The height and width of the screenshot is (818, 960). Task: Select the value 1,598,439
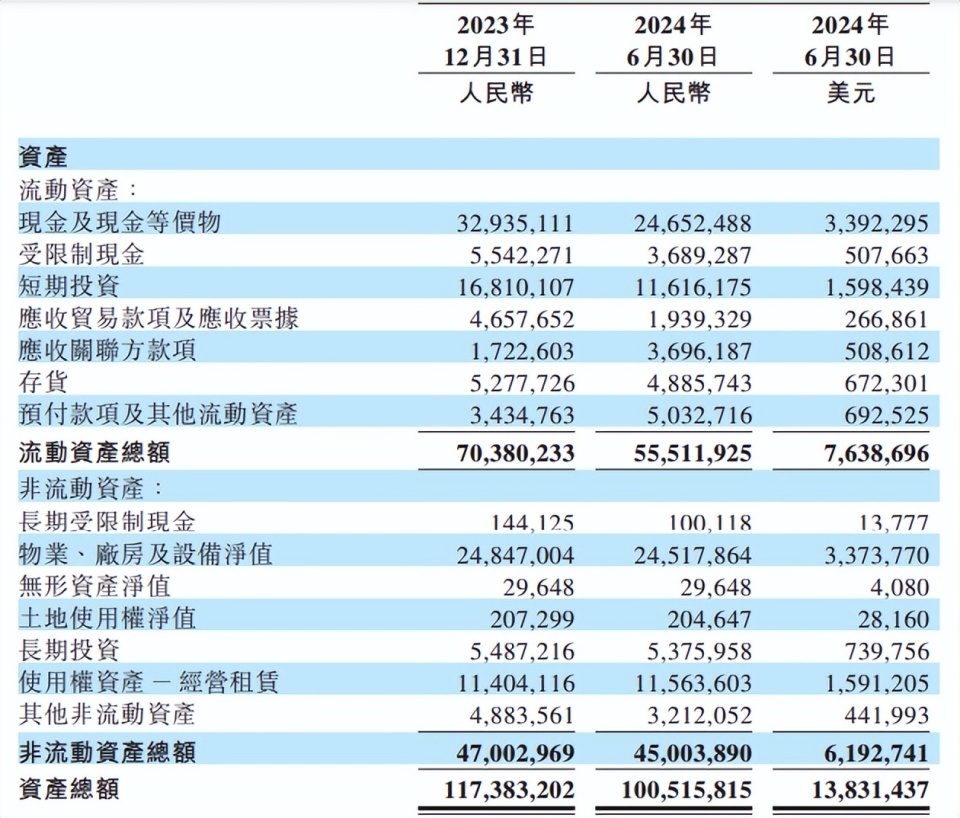[877, 287]
